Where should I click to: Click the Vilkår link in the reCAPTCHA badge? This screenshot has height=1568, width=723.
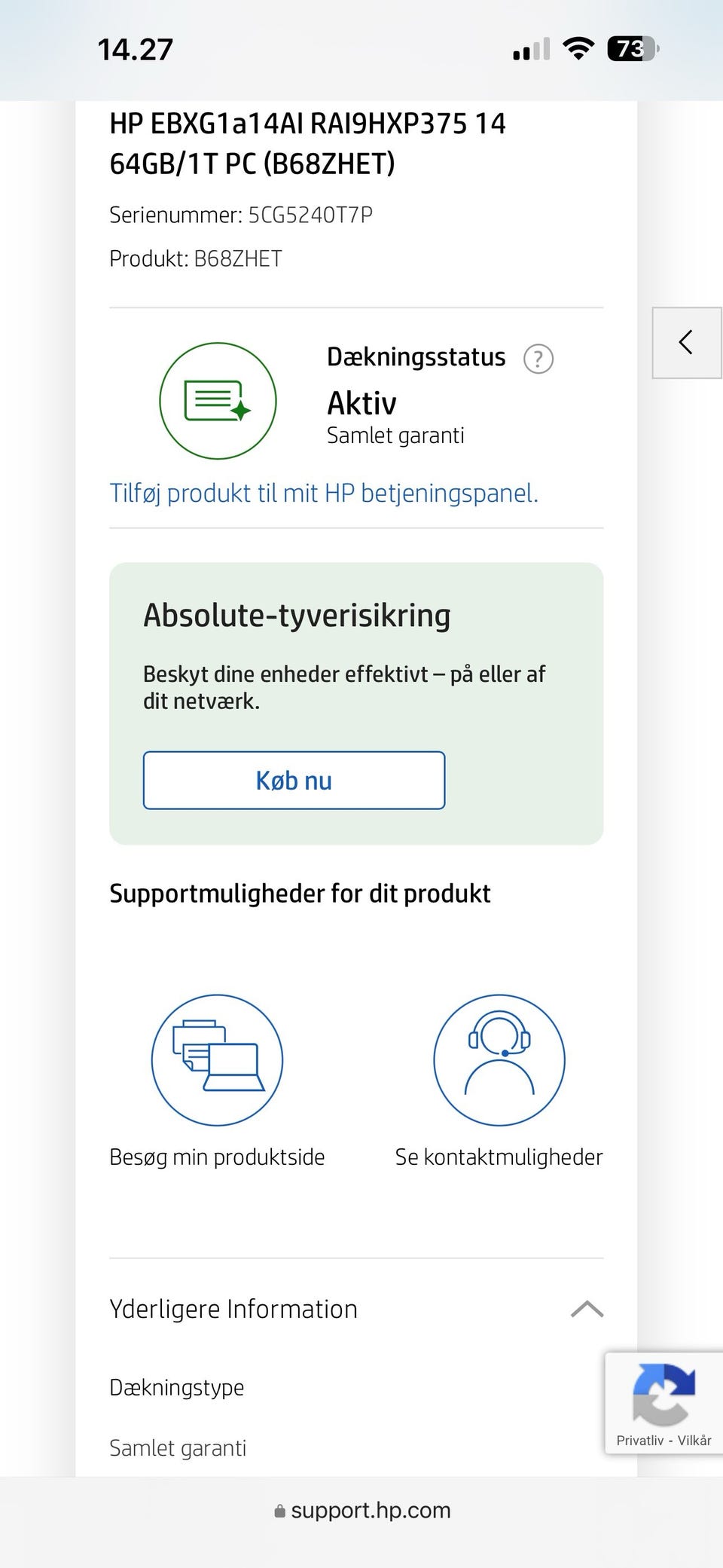tap(694, 1441)
